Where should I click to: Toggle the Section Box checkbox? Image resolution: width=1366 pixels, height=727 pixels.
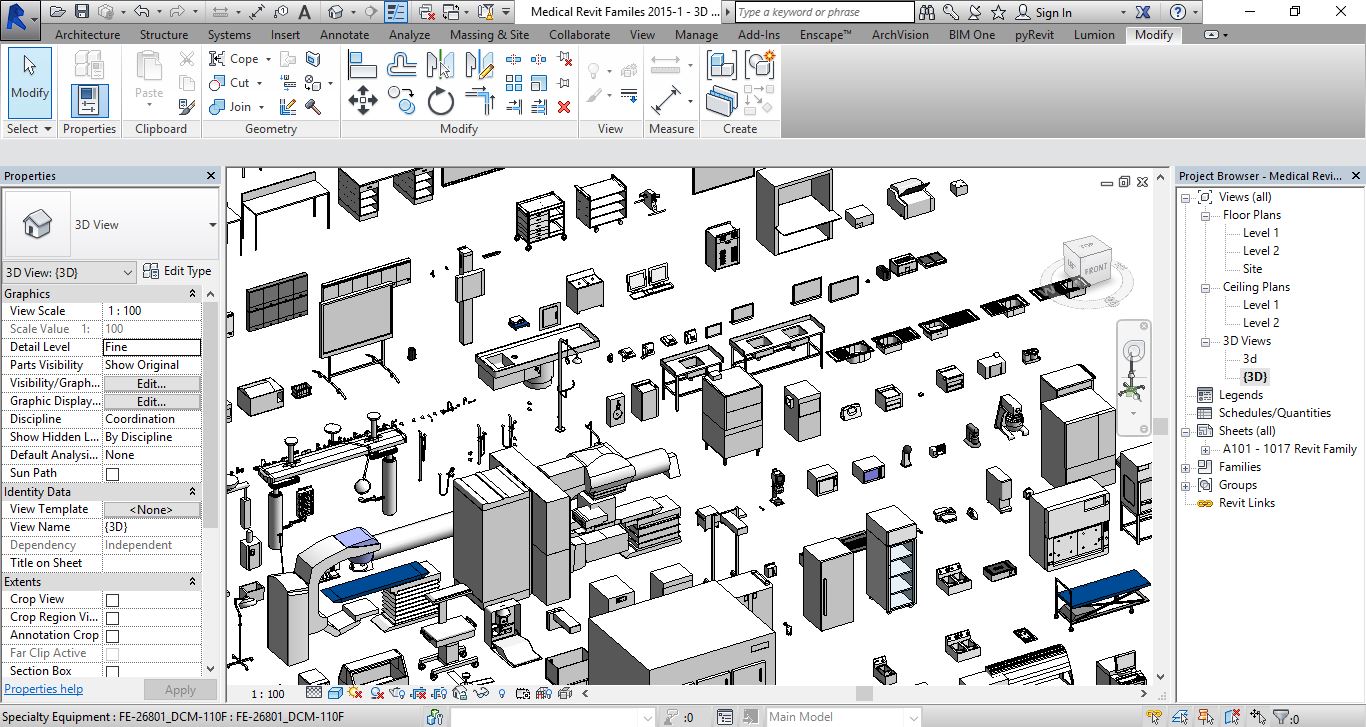[x=112, y=672]
